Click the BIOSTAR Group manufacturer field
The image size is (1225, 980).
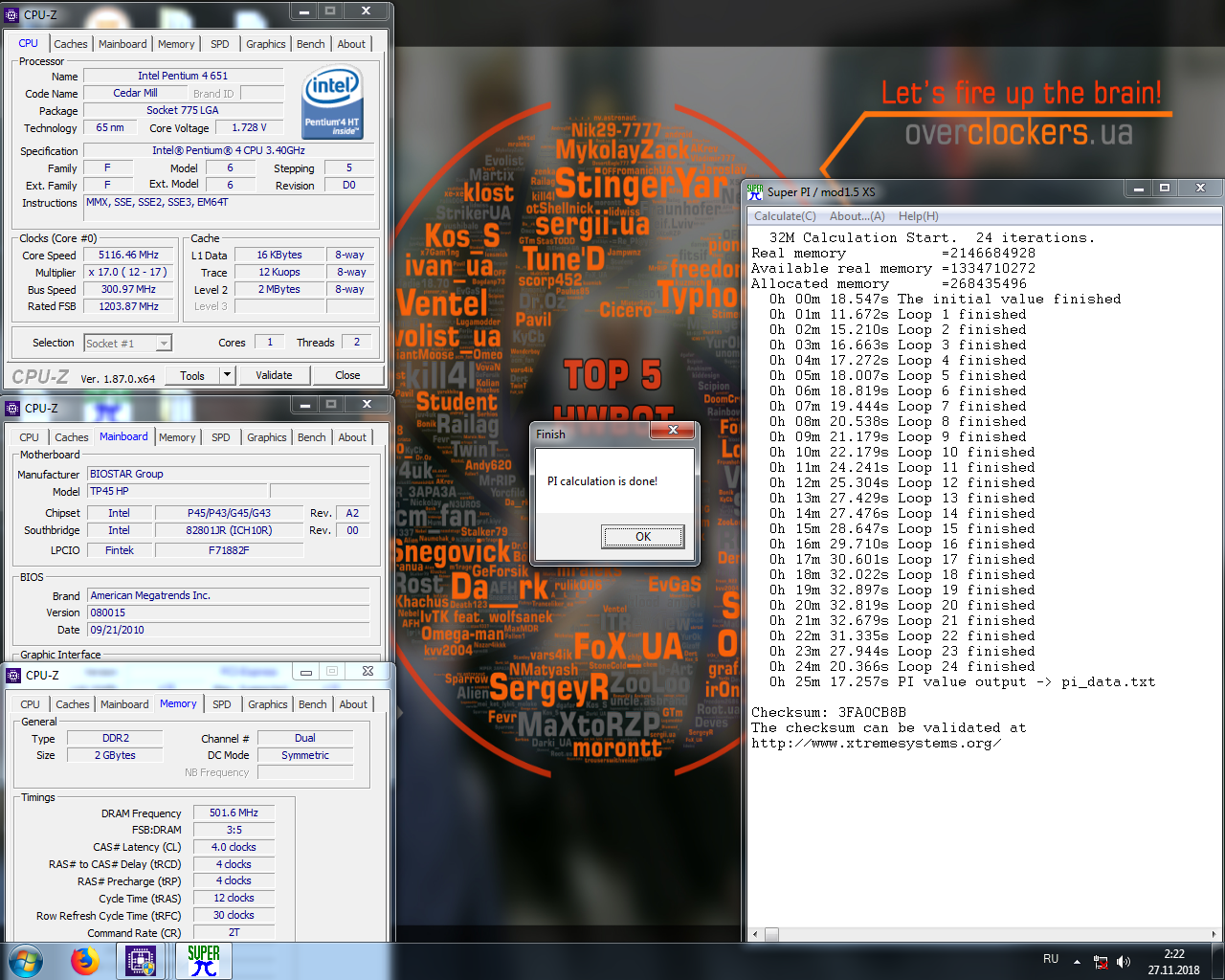tap(228, 474)
